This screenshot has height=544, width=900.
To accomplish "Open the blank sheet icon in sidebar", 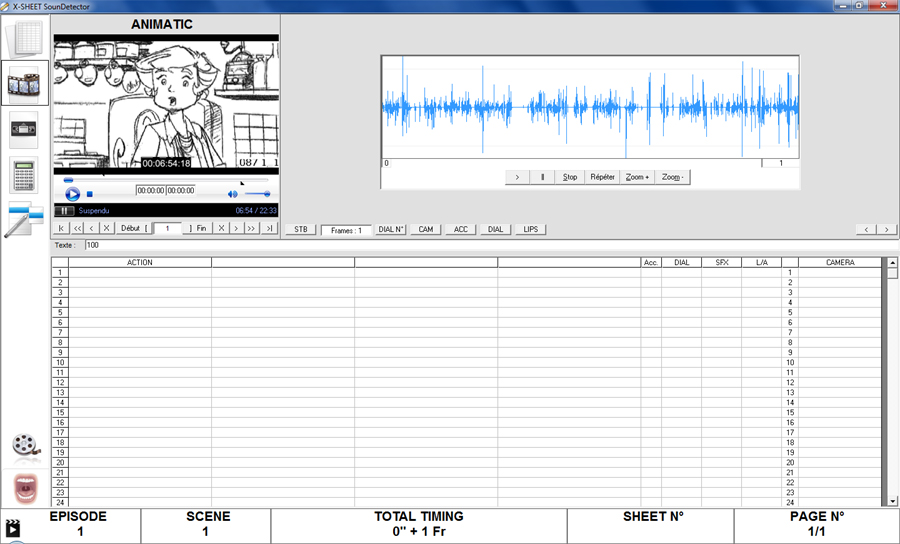I will (x=24, y=39).
